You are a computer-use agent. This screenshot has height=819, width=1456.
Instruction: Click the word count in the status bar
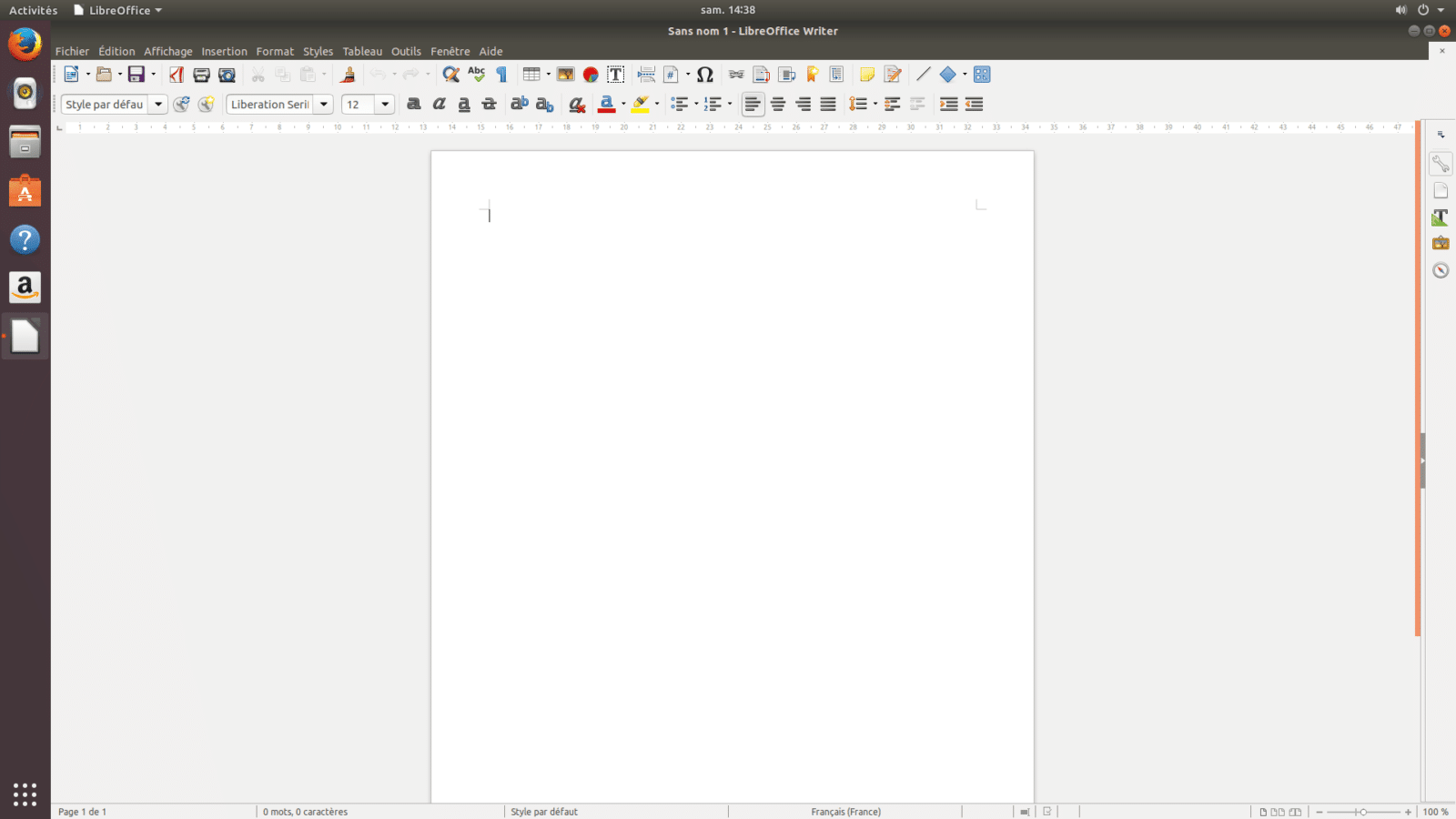[x=306, y=812]
